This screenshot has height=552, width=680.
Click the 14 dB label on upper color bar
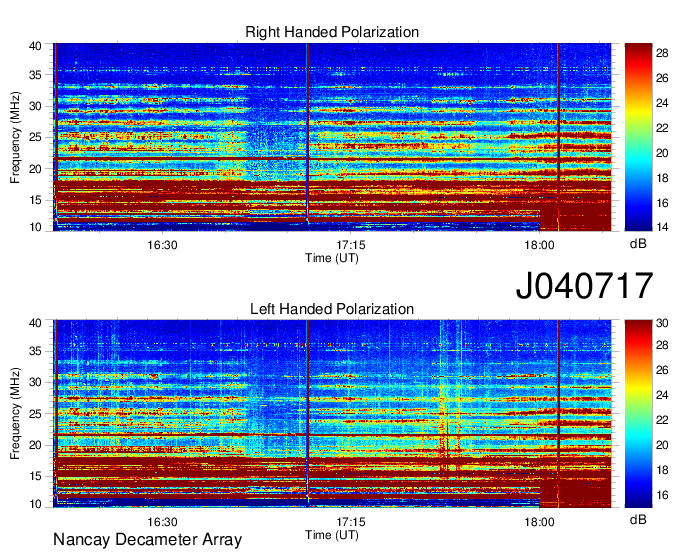(x=662, y=227)
